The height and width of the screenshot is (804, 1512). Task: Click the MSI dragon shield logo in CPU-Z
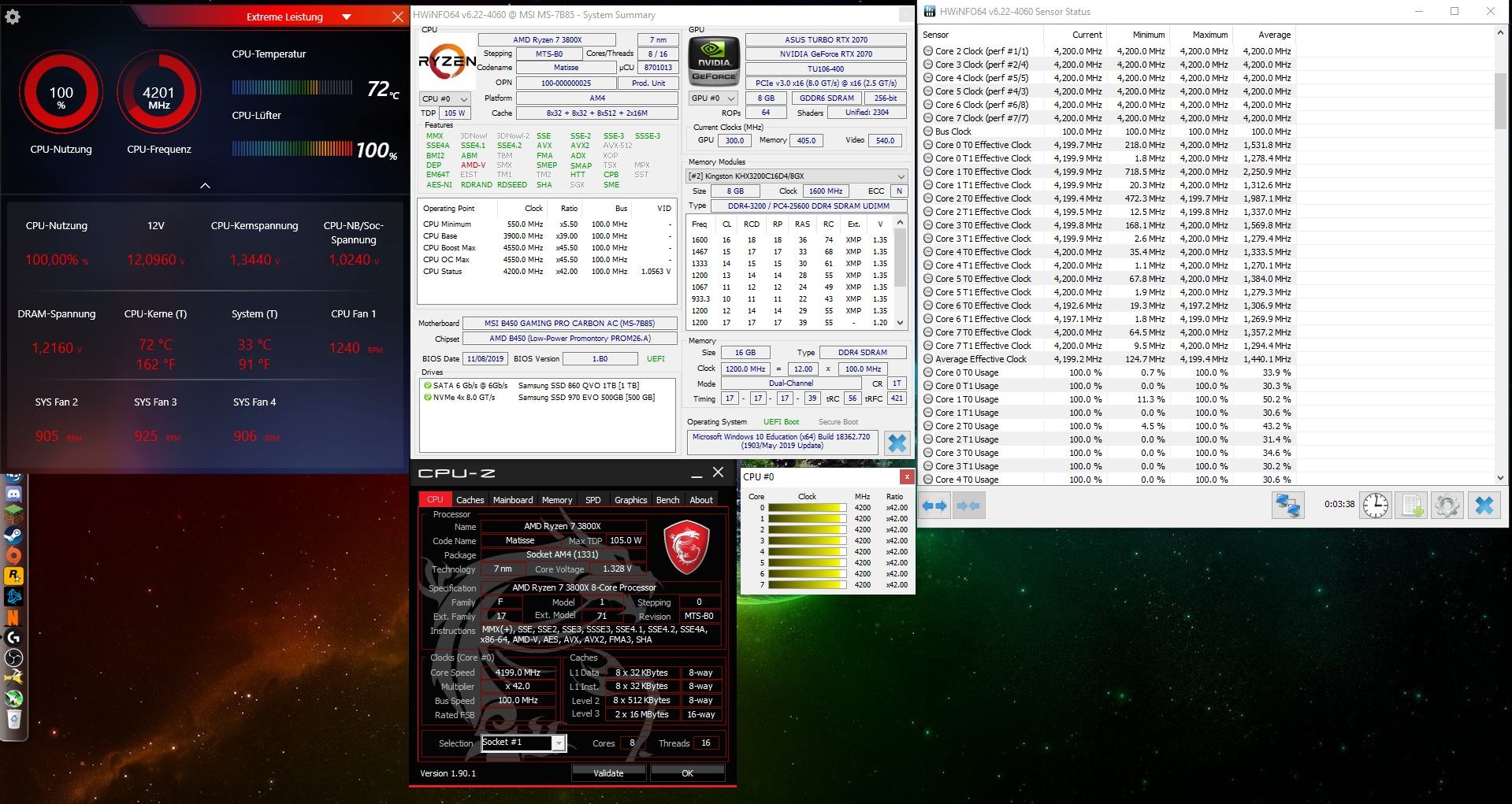687,546
